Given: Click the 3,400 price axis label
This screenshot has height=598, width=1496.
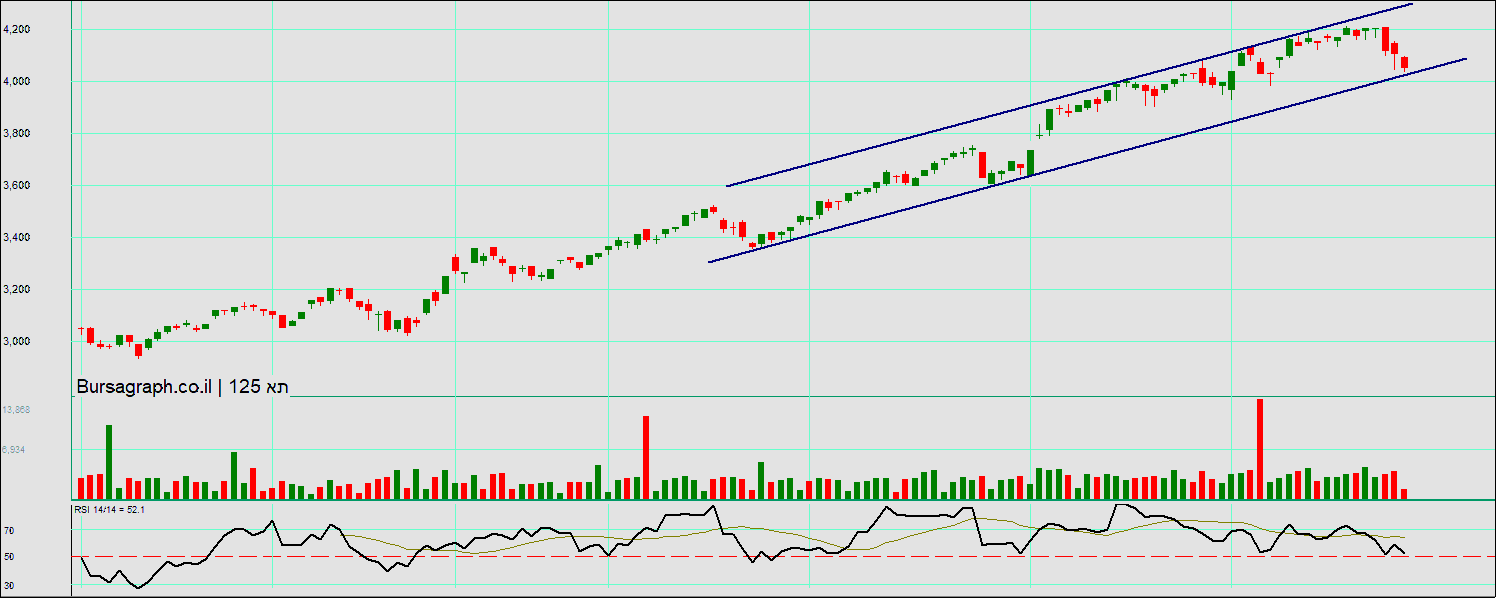Looking at the screenshot, I should (x=16, y=238).
